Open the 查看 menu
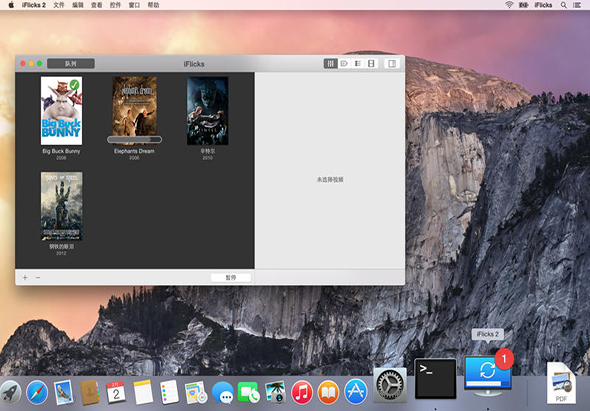Viewport: 590px width, 411px height. click(96, 5)
